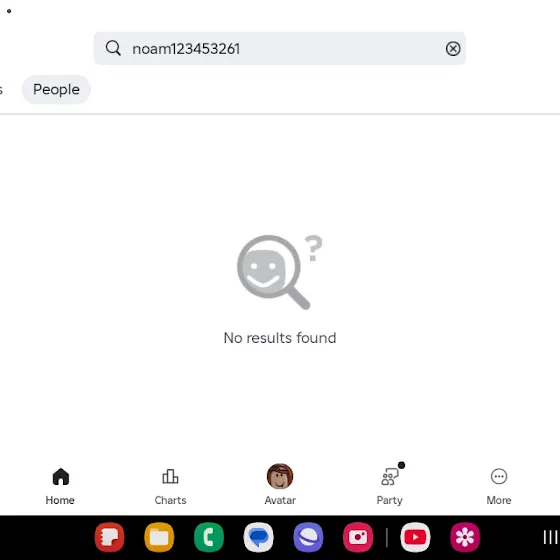
Task: Open the Party tab
Action: click(390, 484)
